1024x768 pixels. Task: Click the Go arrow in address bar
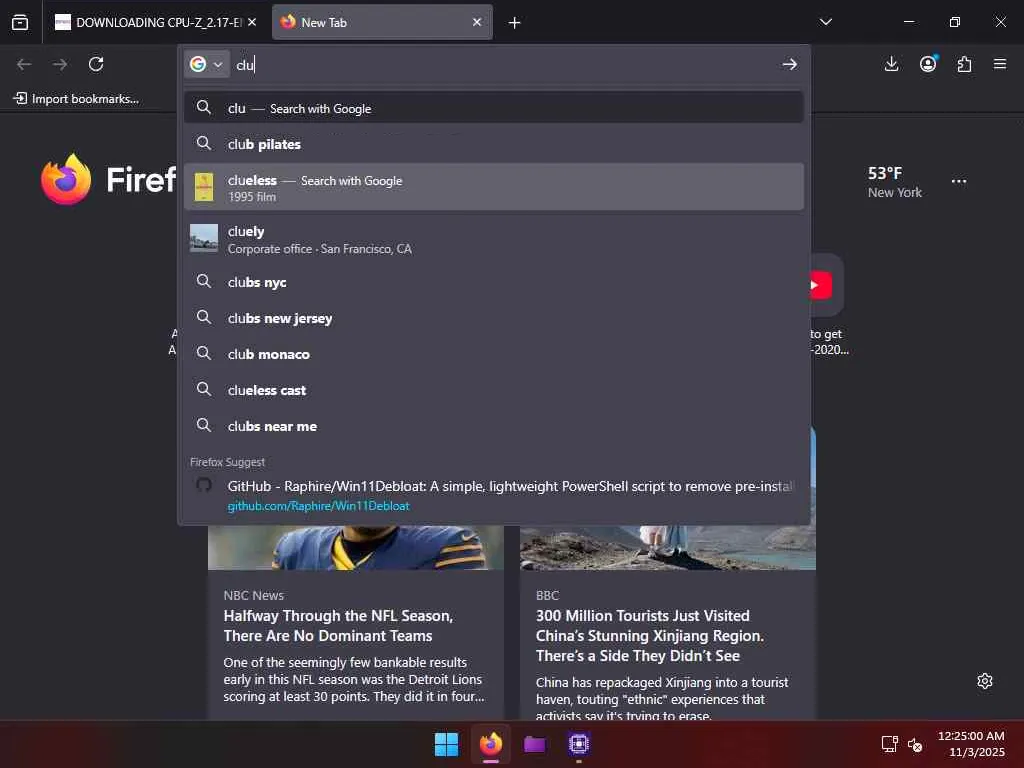click(x=790, y=64)
